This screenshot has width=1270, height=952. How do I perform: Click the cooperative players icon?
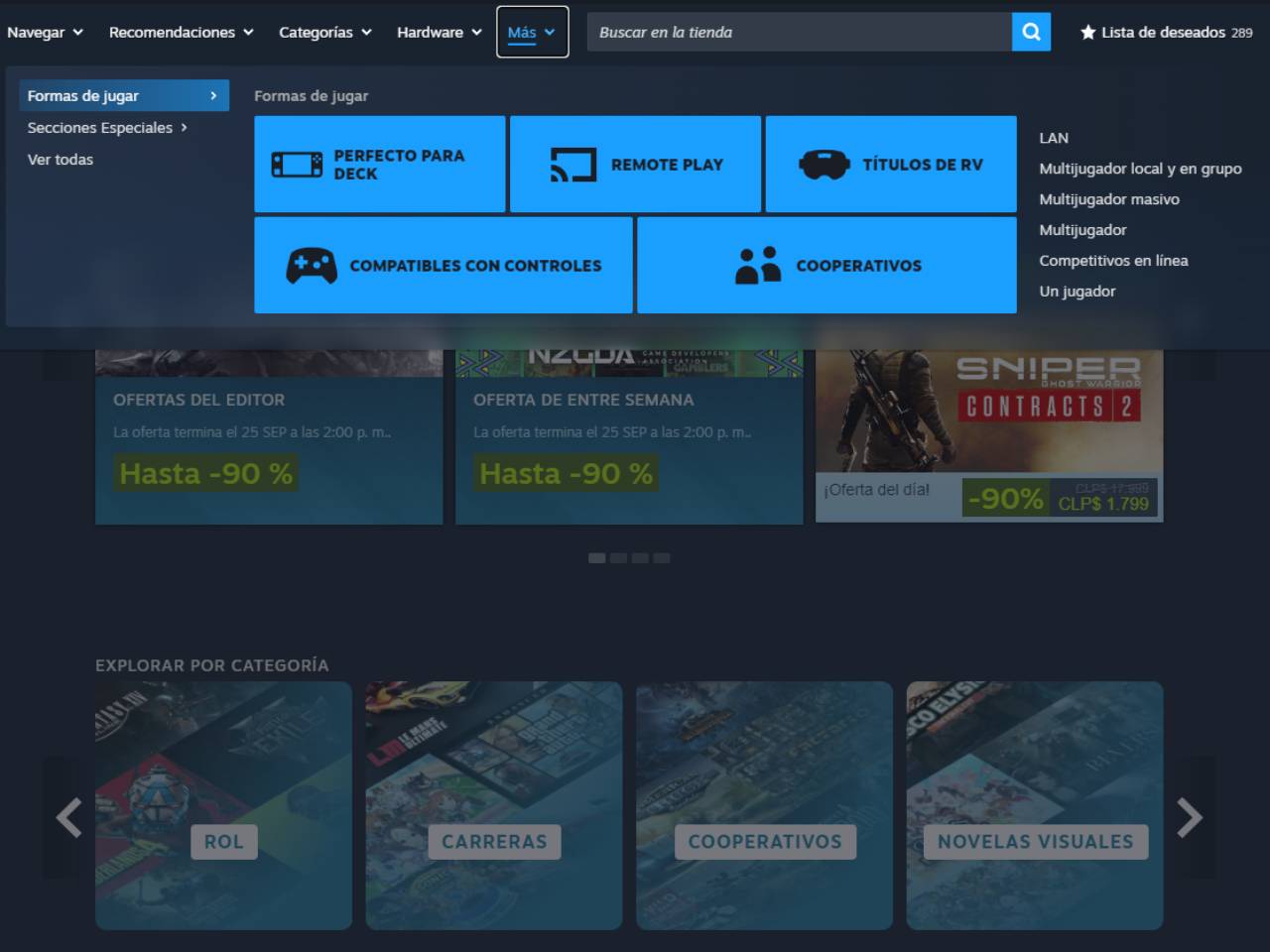click(758, 266)
